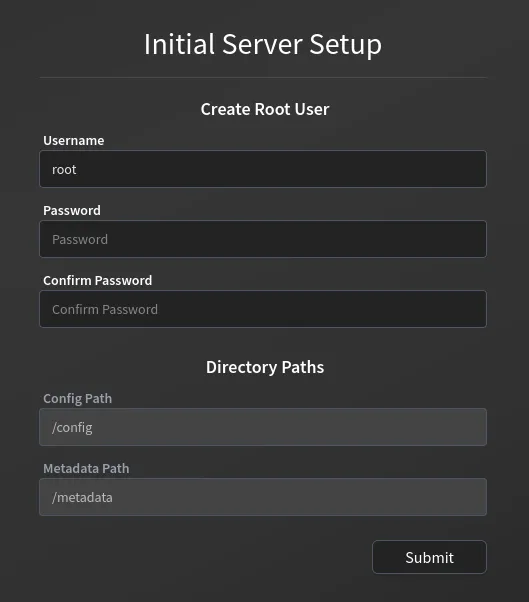Click the Config Path label
Viewport: 529px width, 602px height.
coord(78,399)
